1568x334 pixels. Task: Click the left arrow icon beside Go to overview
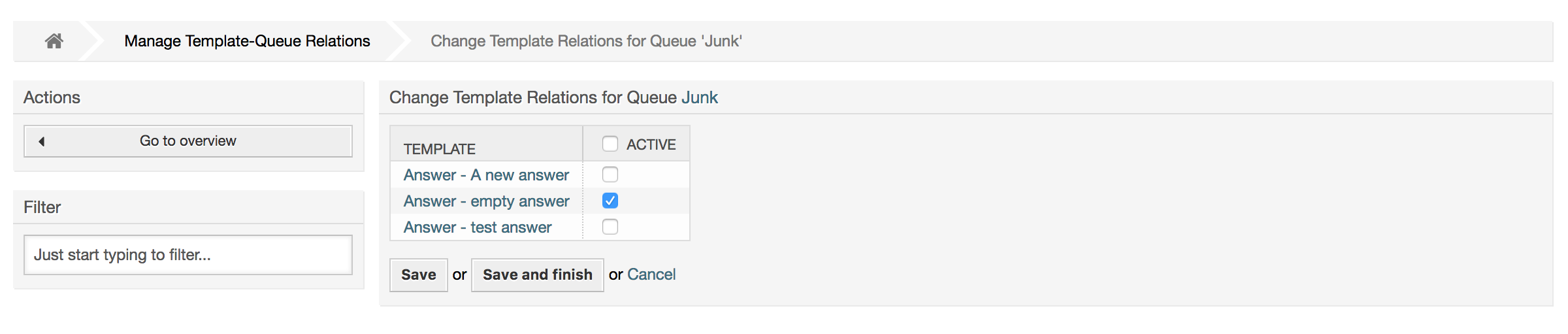[x=42, y=141]
